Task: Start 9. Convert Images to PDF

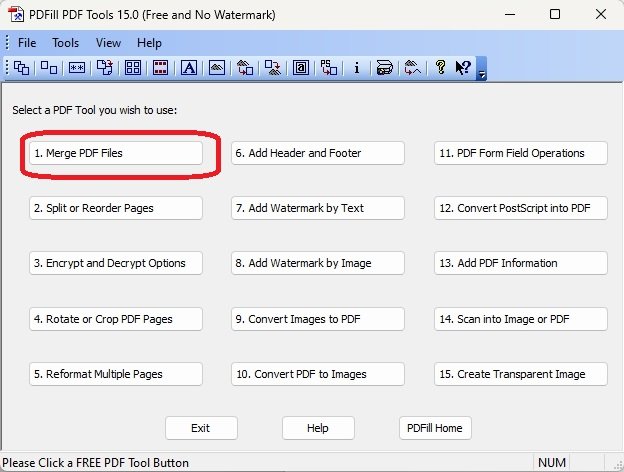Action: [x=318, y=319]
